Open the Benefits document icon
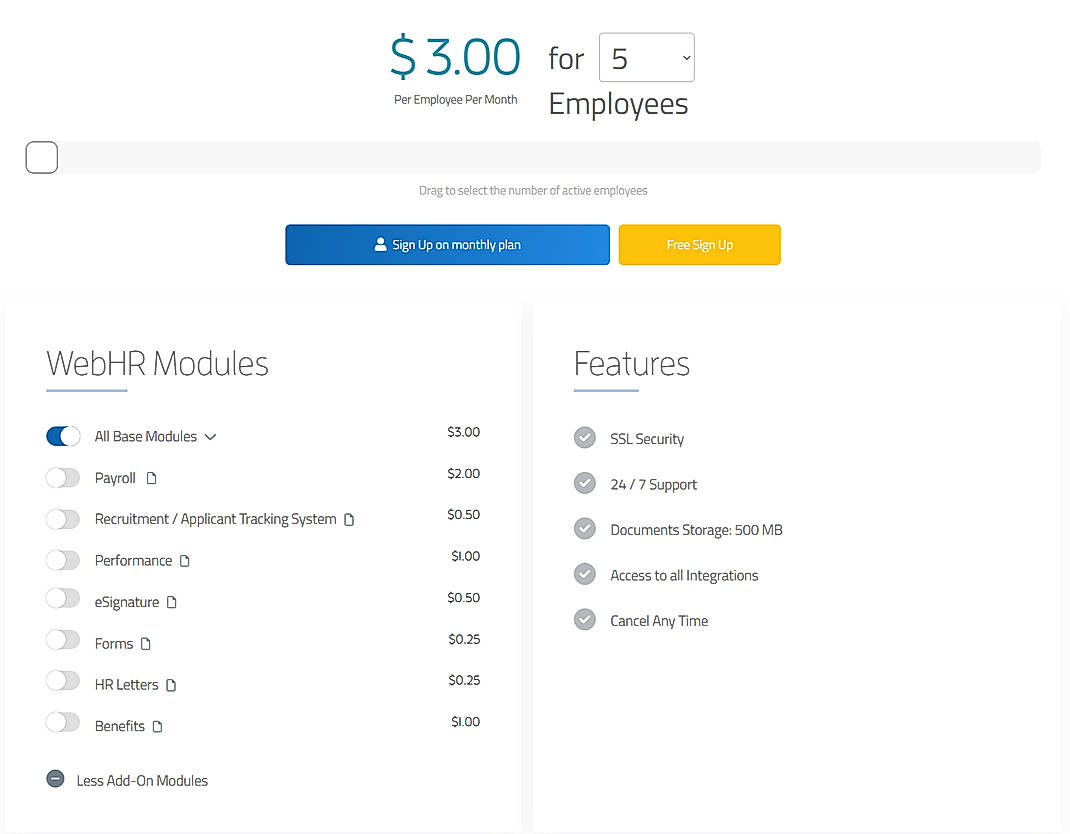This screenshot has width=1070, height=834. pyautogui.click(x=157, y=727)
